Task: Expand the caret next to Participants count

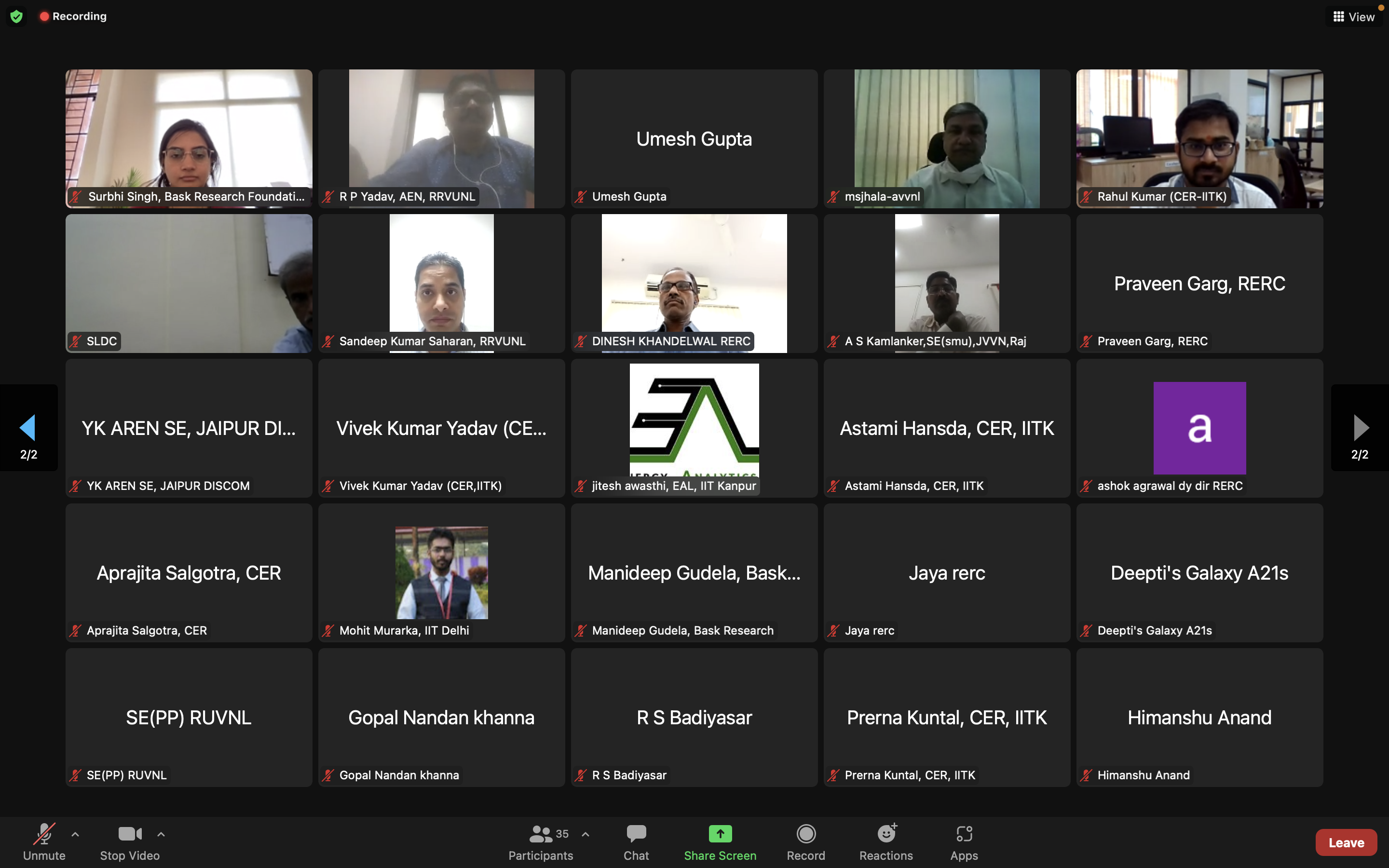Action: click(x=586, y=834)
